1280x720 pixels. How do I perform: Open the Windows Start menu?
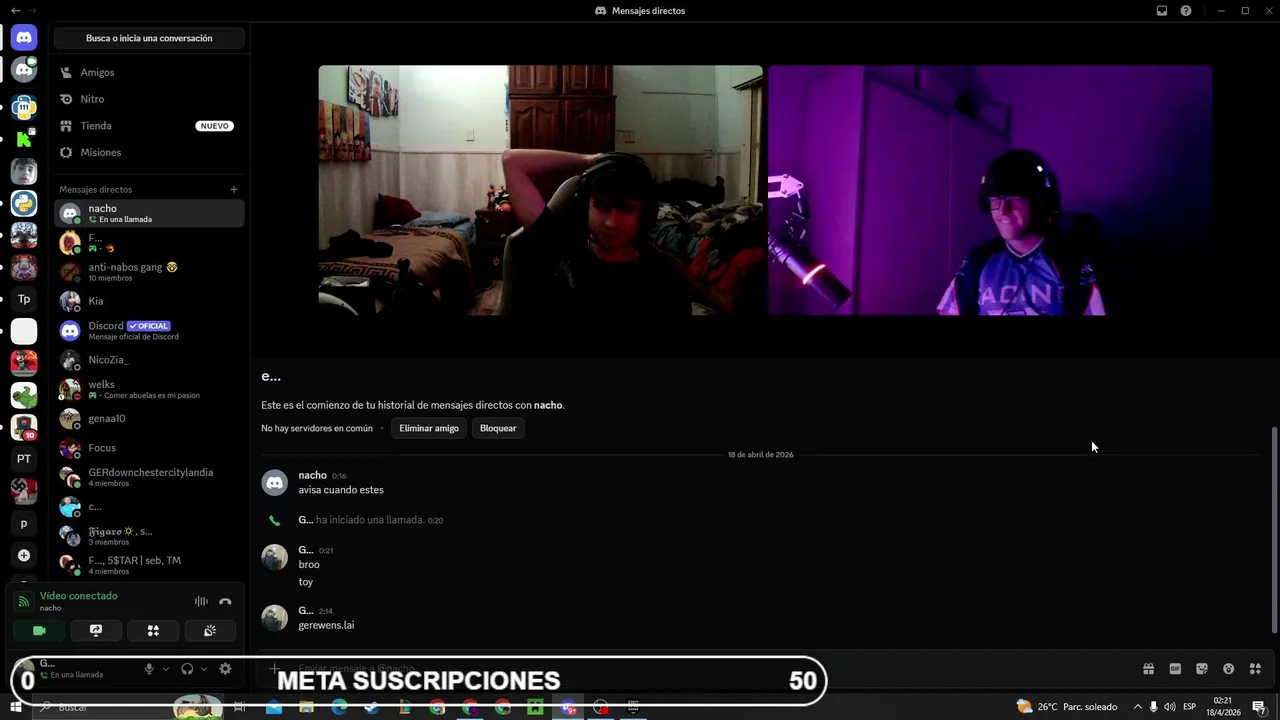[16, 707]
